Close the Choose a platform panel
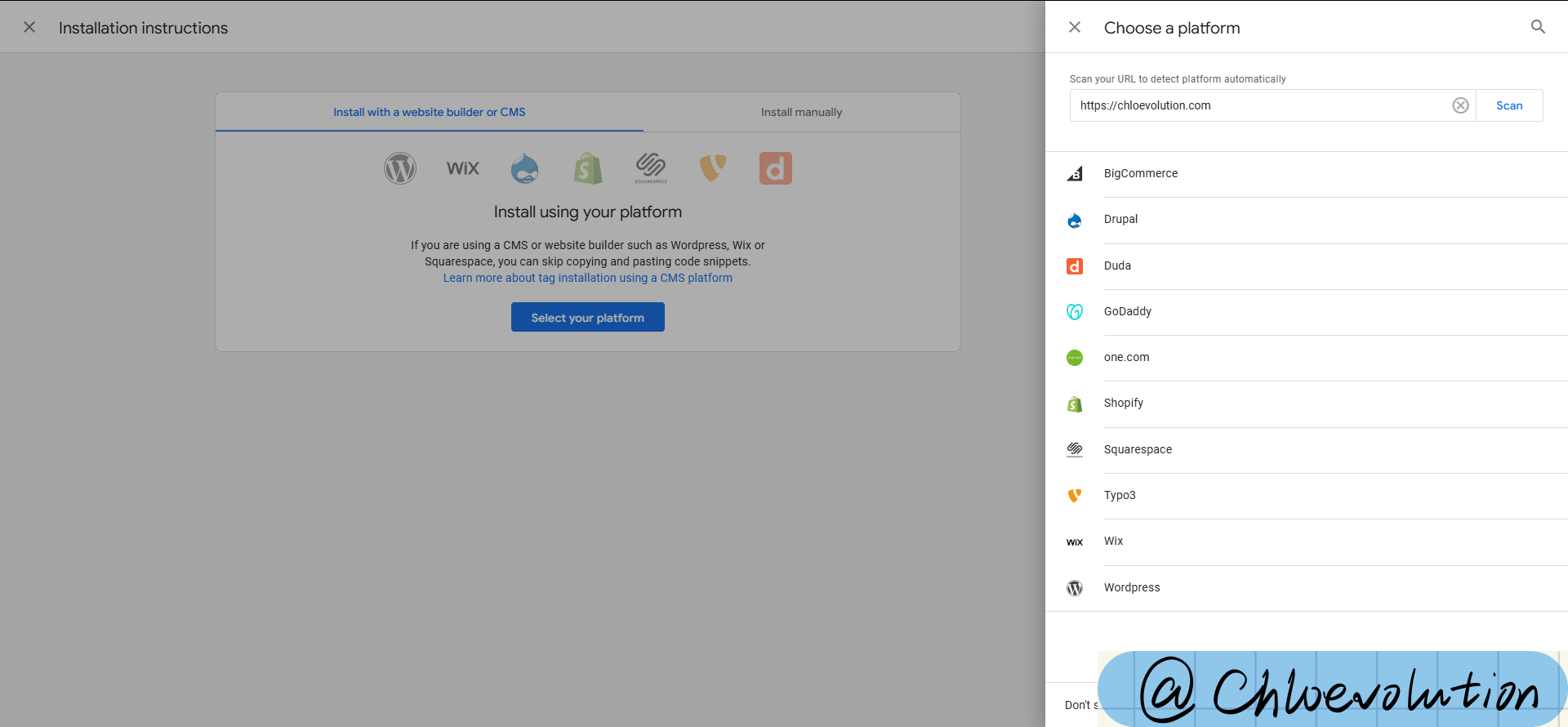Screen dimensions: 1568x727 click(1075, 27)
